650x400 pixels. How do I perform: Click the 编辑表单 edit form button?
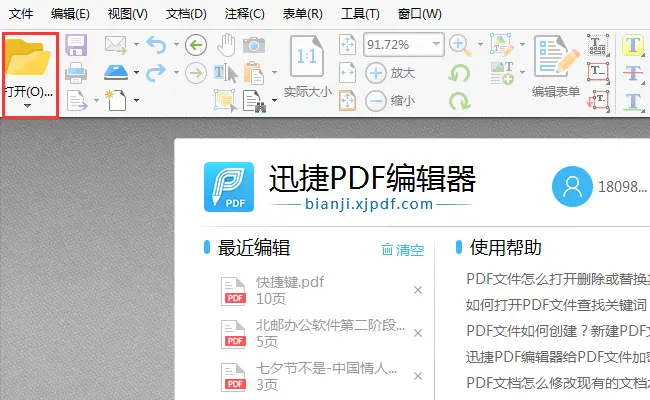[x=556, y=67]
